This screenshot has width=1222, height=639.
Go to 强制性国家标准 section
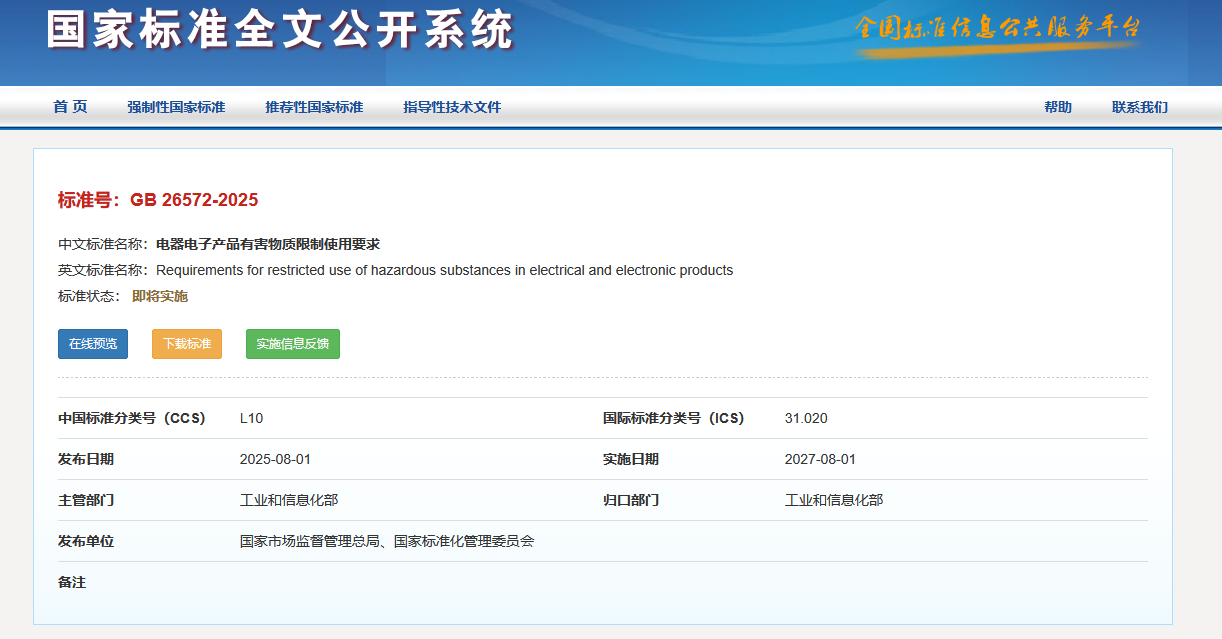[x=176, y=107]
